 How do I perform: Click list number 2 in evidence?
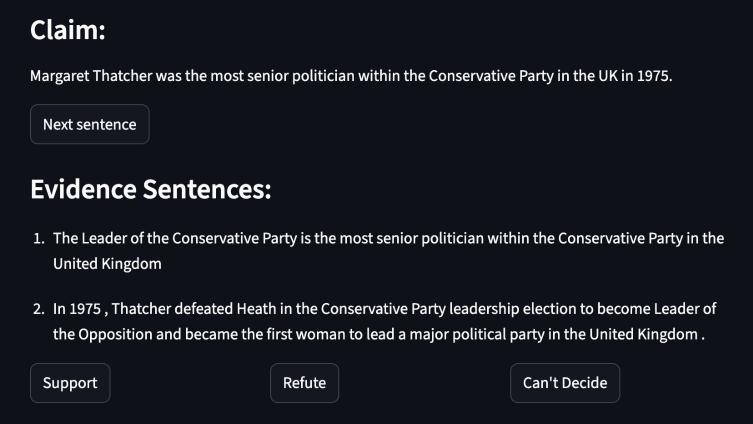pyautogui.click(x=38, y=310)
